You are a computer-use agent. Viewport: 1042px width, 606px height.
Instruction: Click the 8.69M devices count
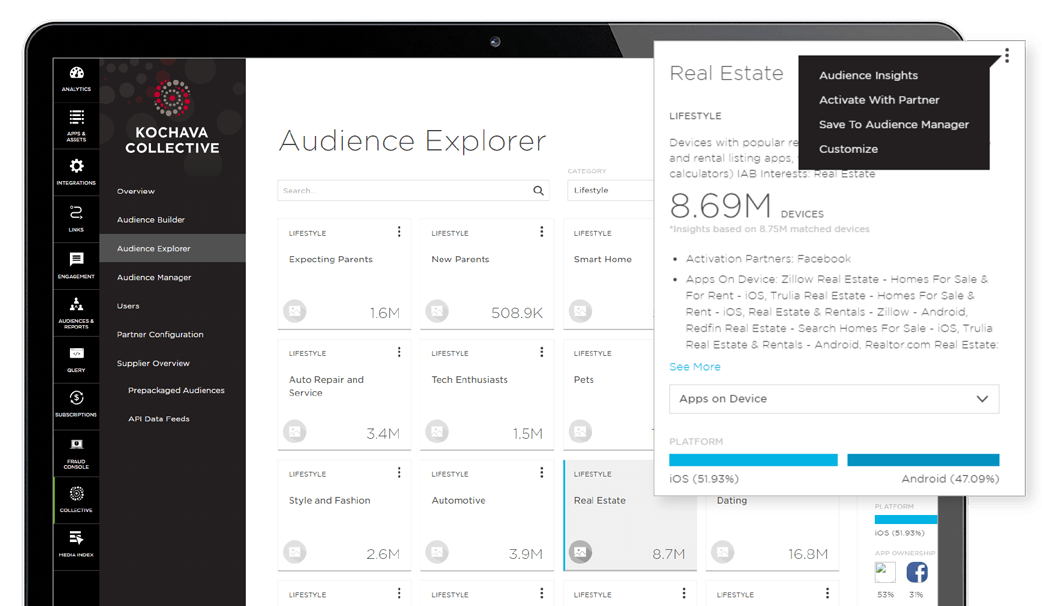[720, 206]
